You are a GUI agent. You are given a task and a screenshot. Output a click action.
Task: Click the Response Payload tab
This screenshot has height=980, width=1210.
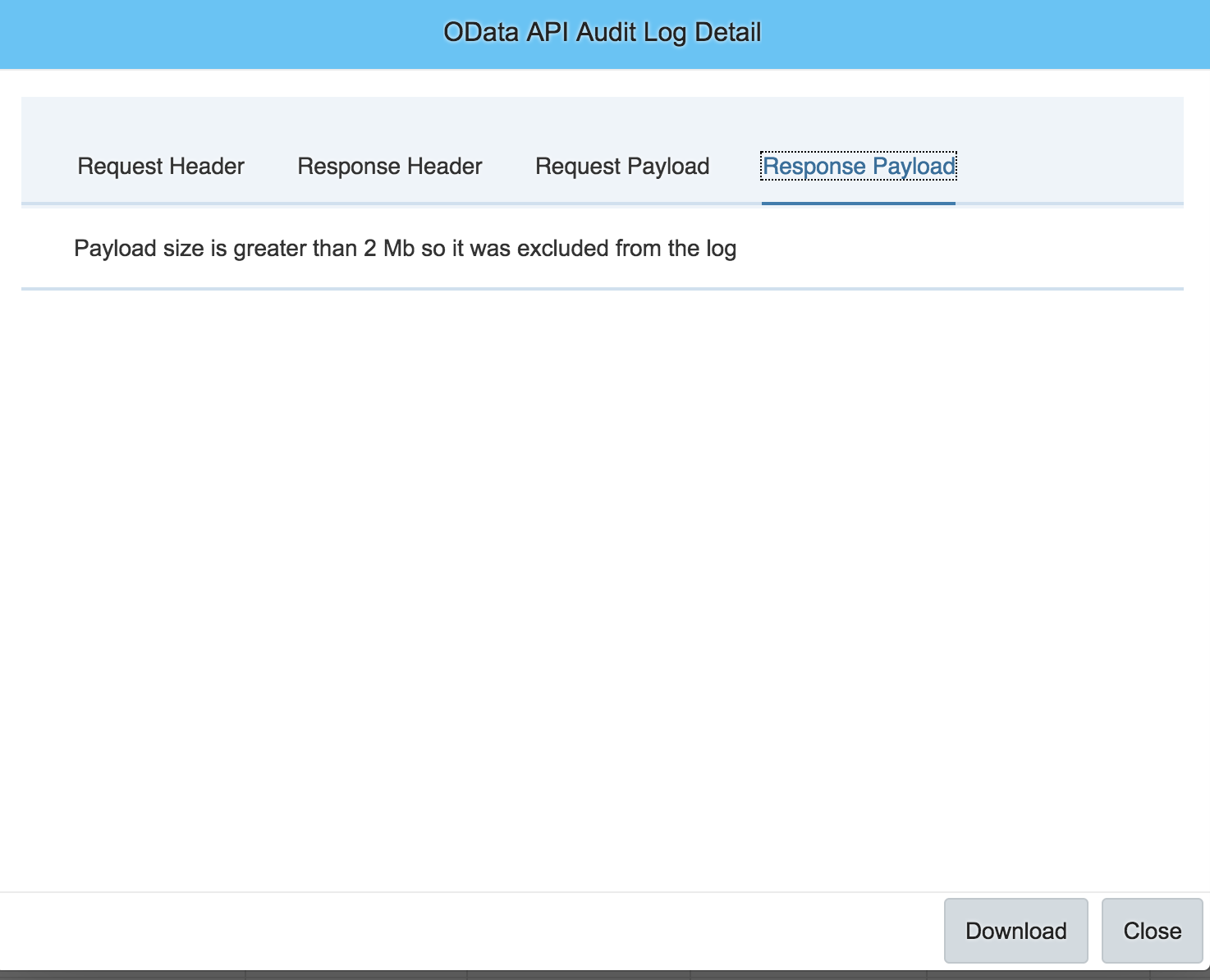coord(859,166)
